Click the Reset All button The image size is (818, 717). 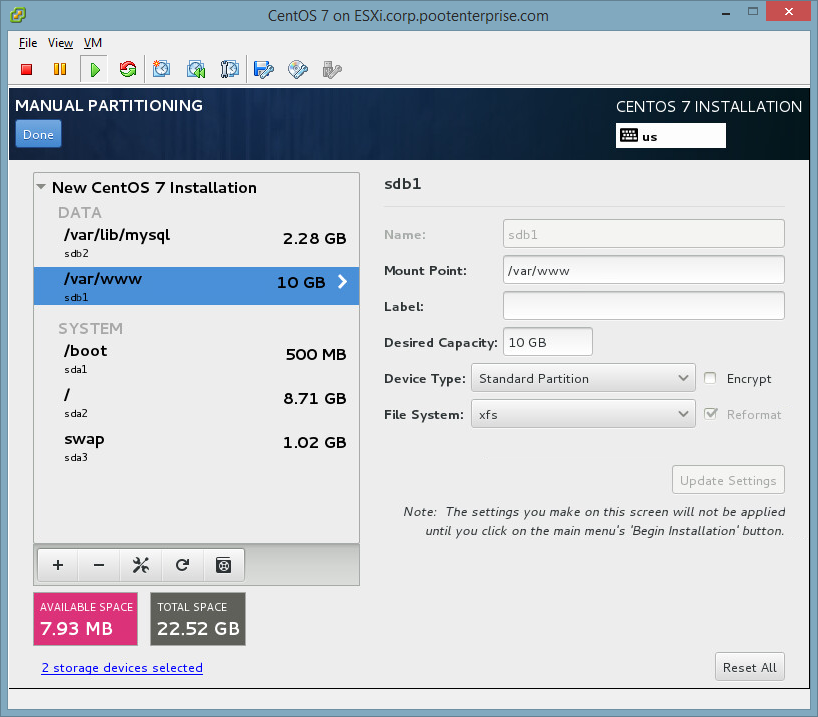(749, 667)
